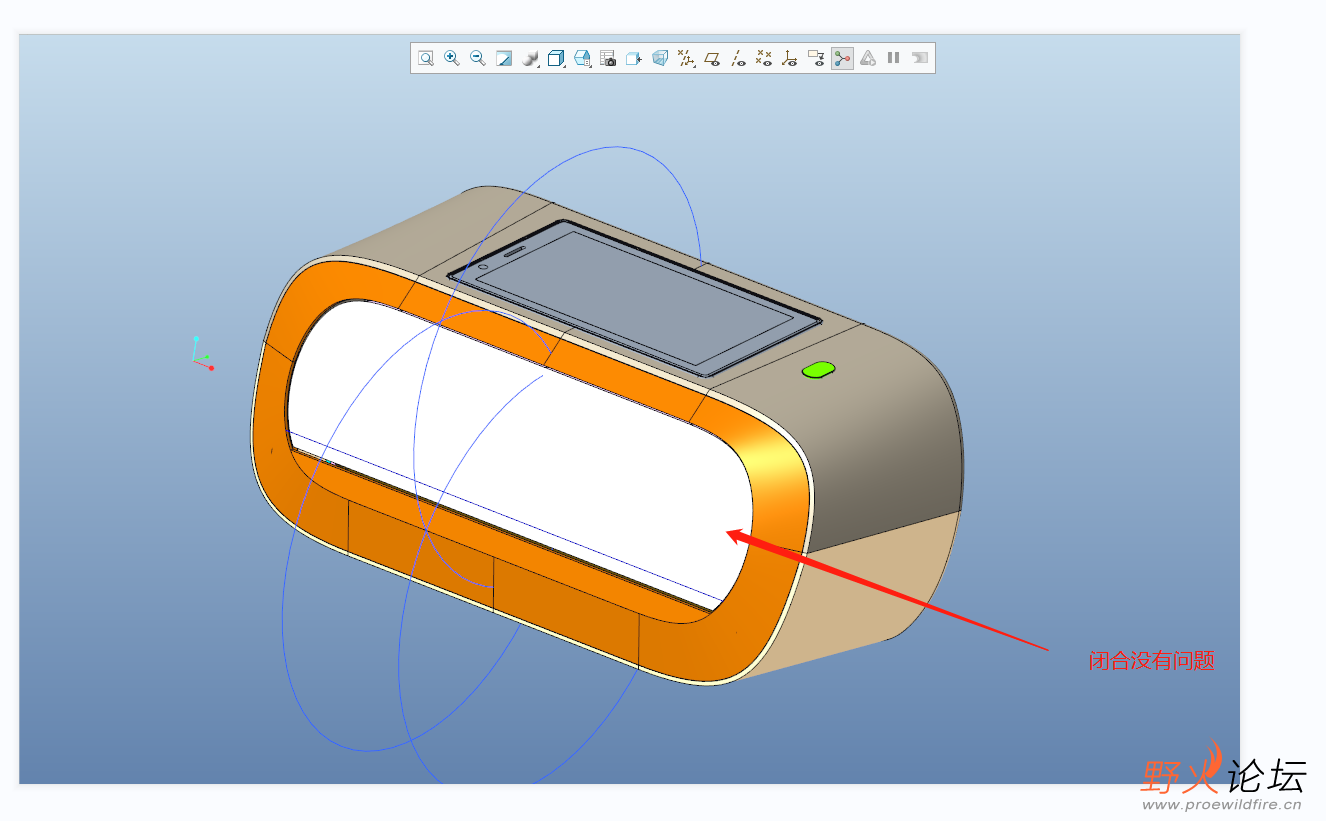This screenshot has width=1326, height=821.
Task: Toggle annotation display icon
Action: [x=816, y=58]
